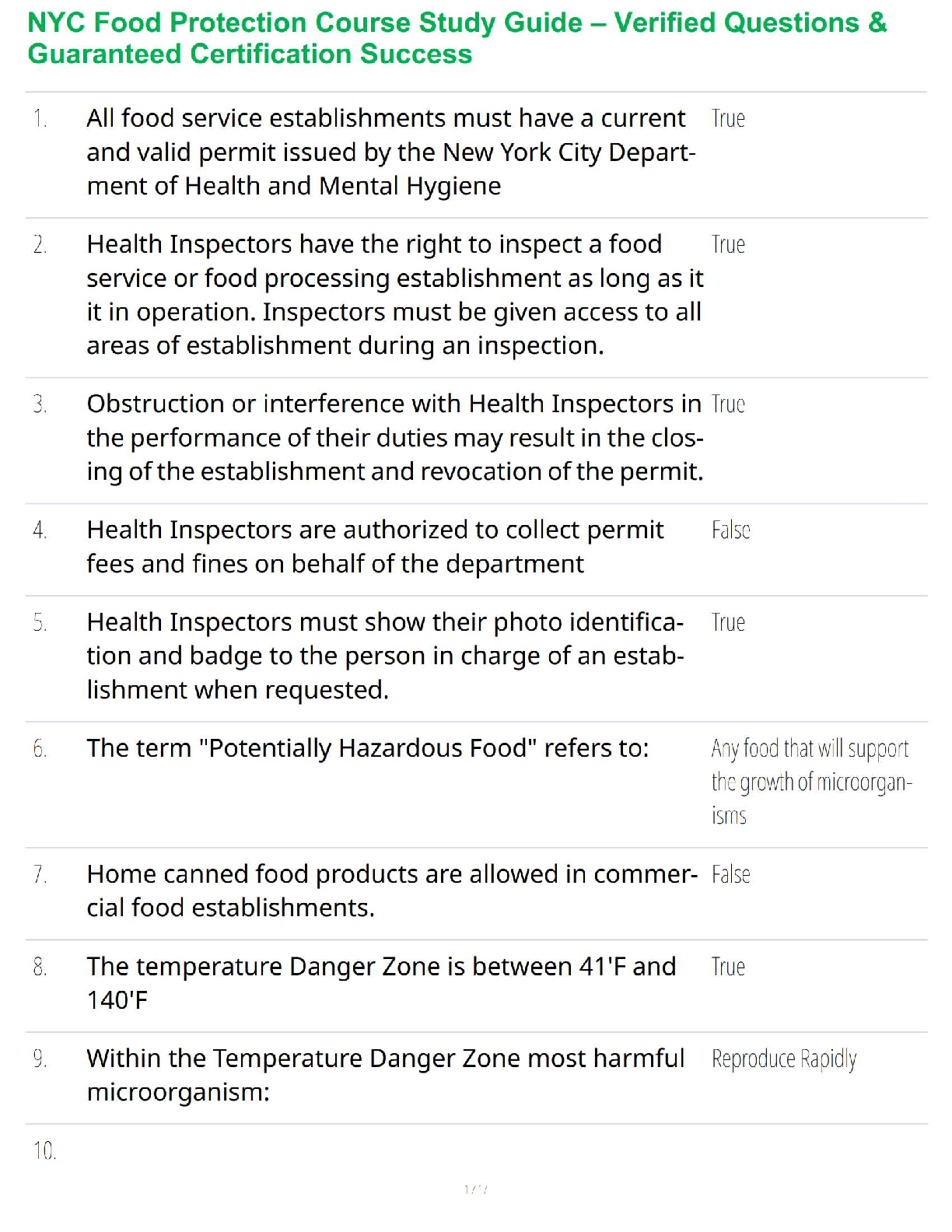Click the green study guide title heading
Viewport: 952px width, 1232px height.
pos(457,38)
